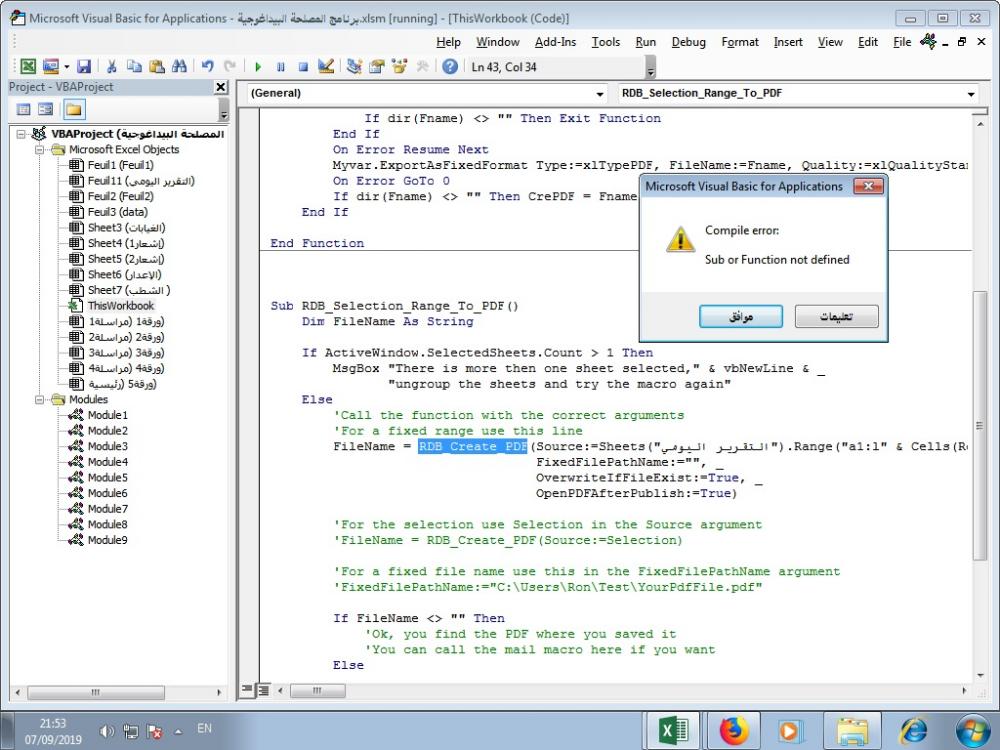Viewport: 1000px width, 750px height.
Task: Collapse the Modules folder
Action: click(x=40, y=400)
